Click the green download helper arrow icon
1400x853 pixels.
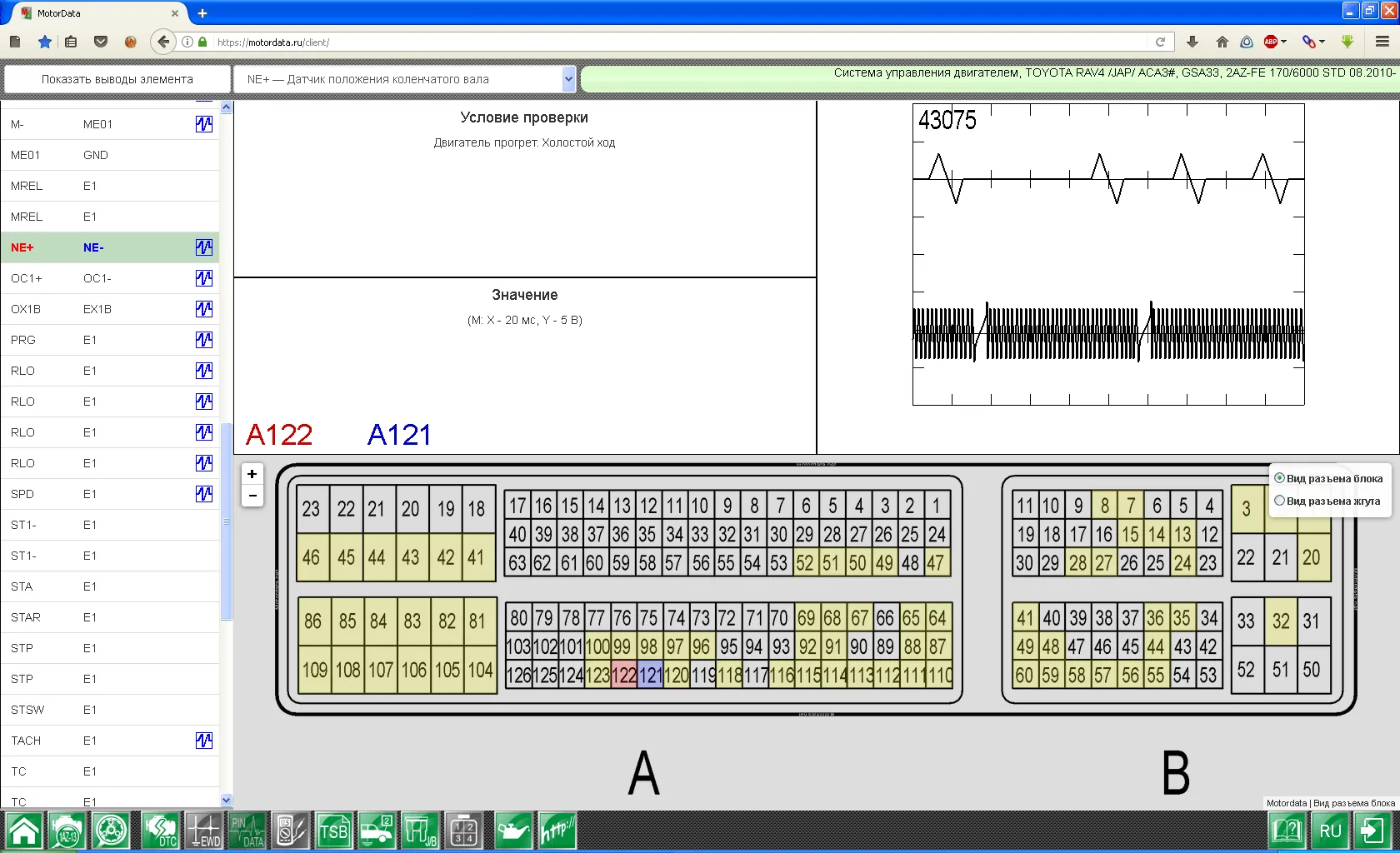coord(1347,42)
